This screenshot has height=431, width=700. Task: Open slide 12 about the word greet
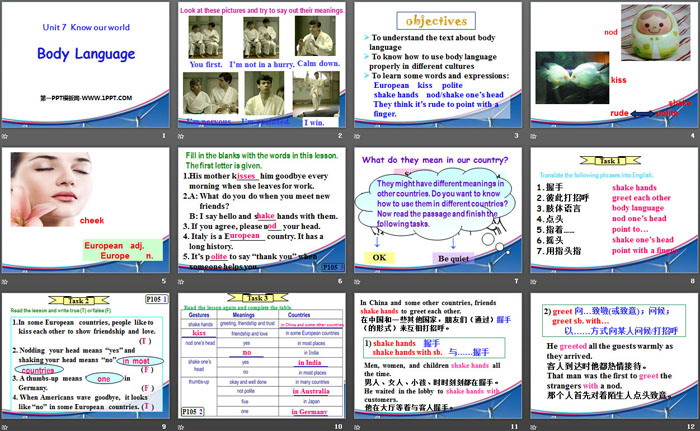(x=610, y=362)
